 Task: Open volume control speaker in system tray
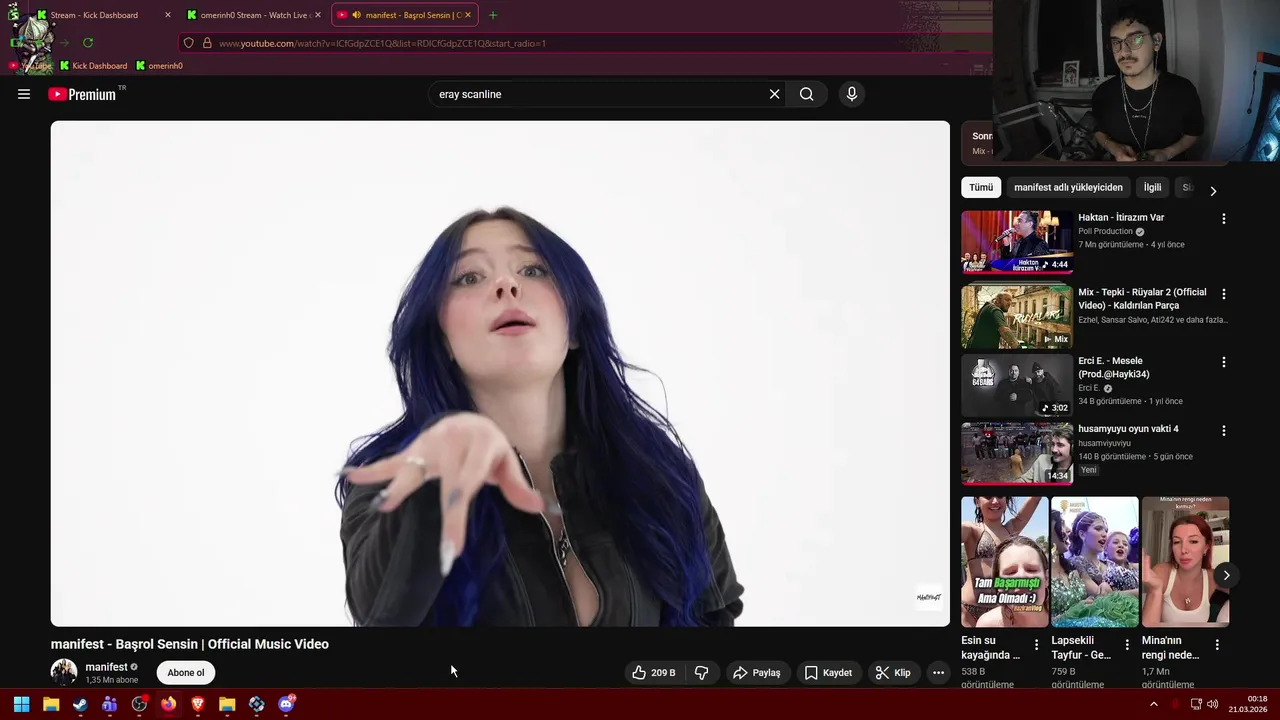(1212, 704)
